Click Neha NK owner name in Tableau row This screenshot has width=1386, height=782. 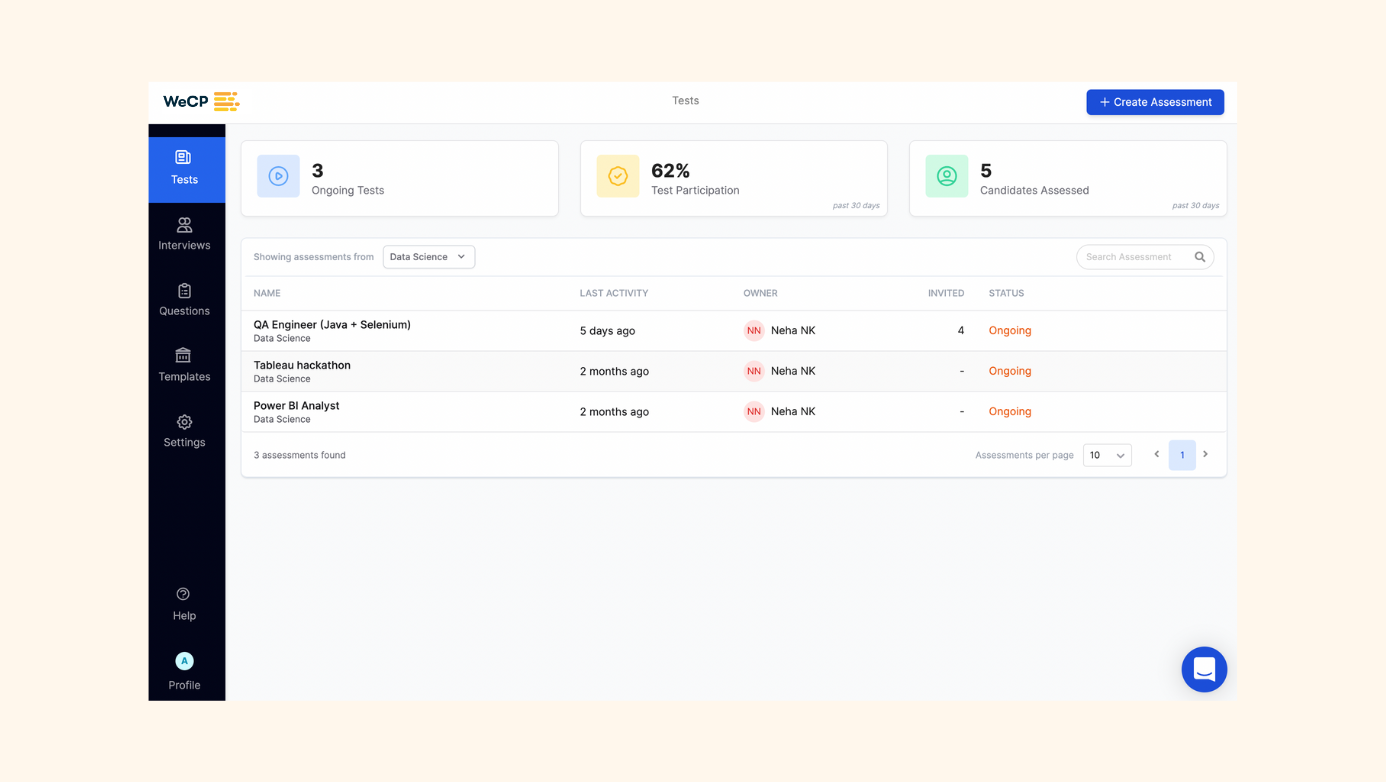(x=793, y=371)
